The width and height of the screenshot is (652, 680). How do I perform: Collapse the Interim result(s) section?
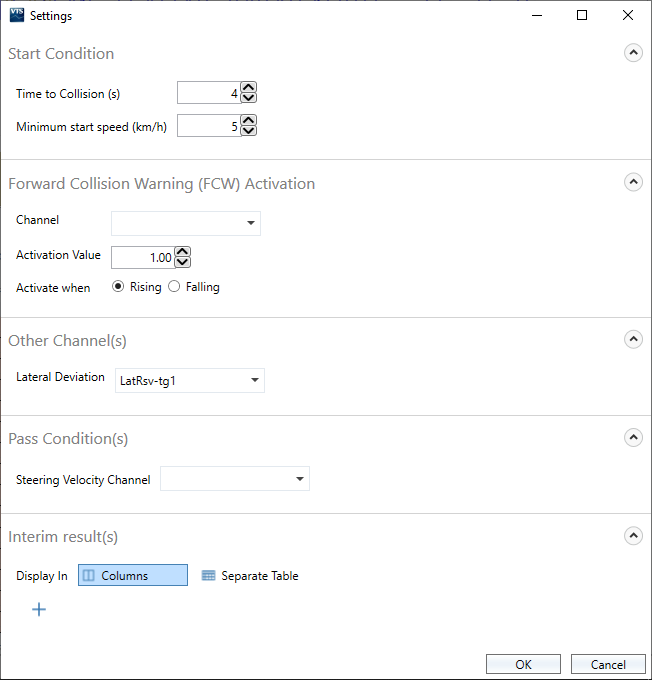coord(633,536)
